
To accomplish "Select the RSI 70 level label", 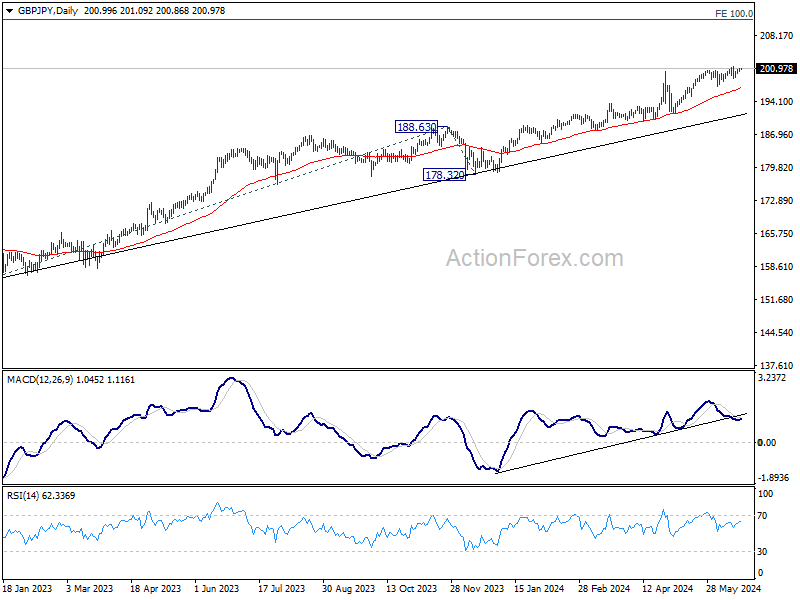I will (762, 516).
